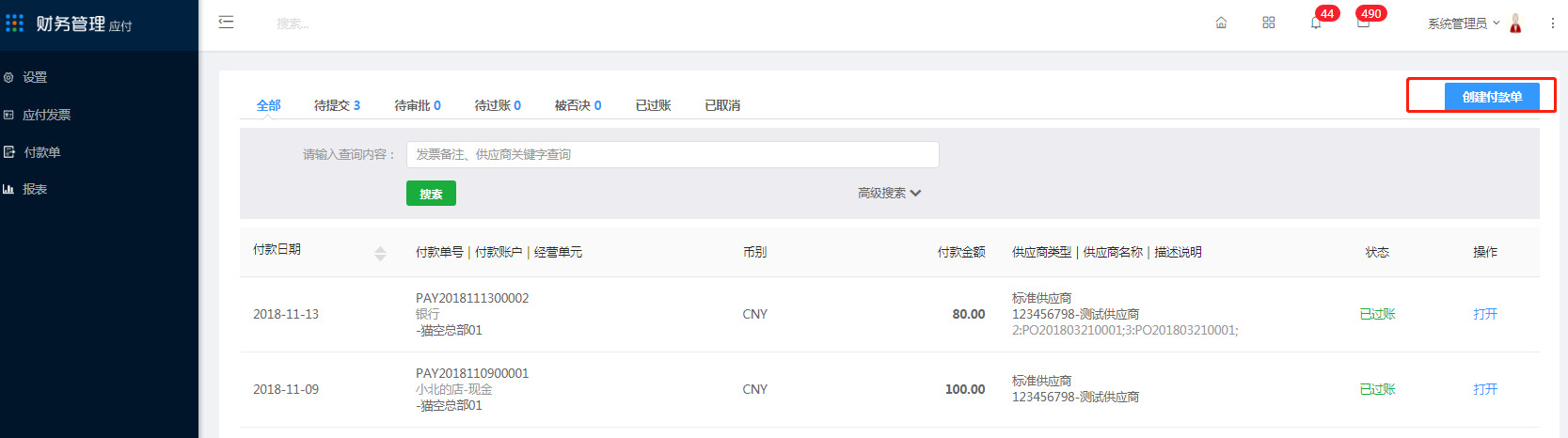The height and width of the screenshot is (438, 1568).
Task: Expand the 系统管理员 user dropdown
Action: 1464,23
